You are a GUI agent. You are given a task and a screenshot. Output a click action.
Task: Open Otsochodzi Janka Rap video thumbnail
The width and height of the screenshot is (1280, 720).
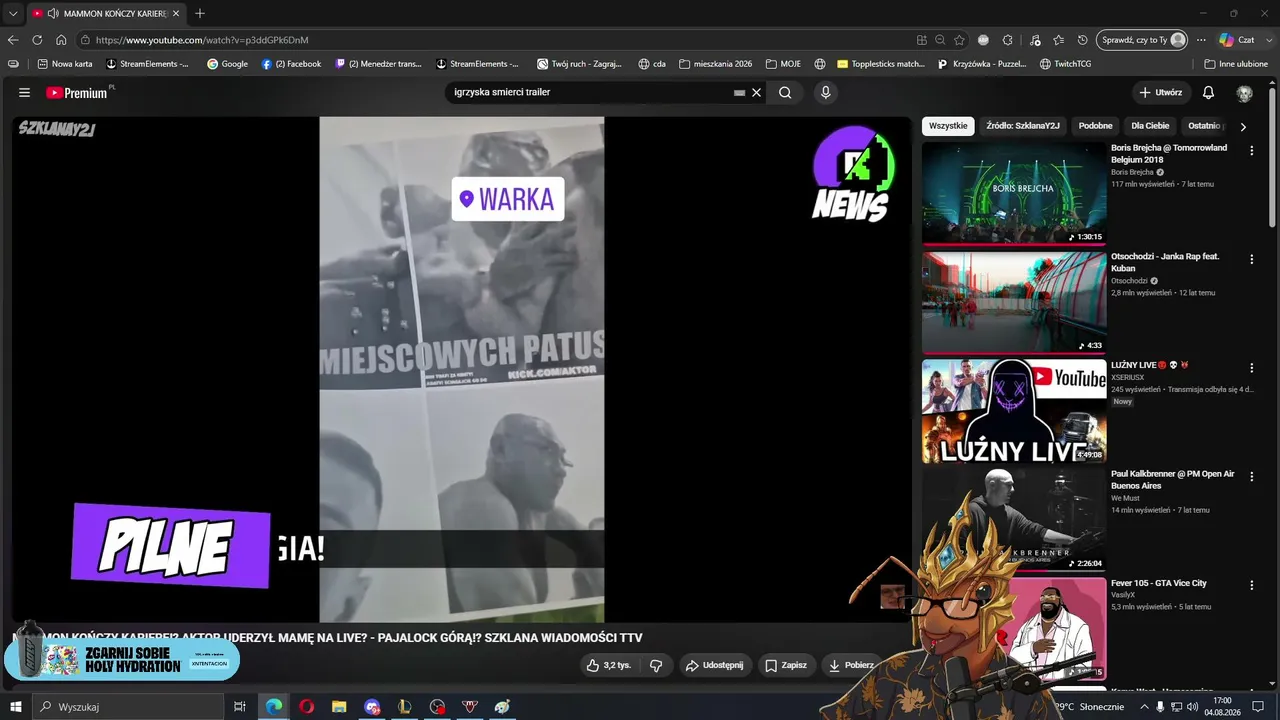tap(1014, 302)
